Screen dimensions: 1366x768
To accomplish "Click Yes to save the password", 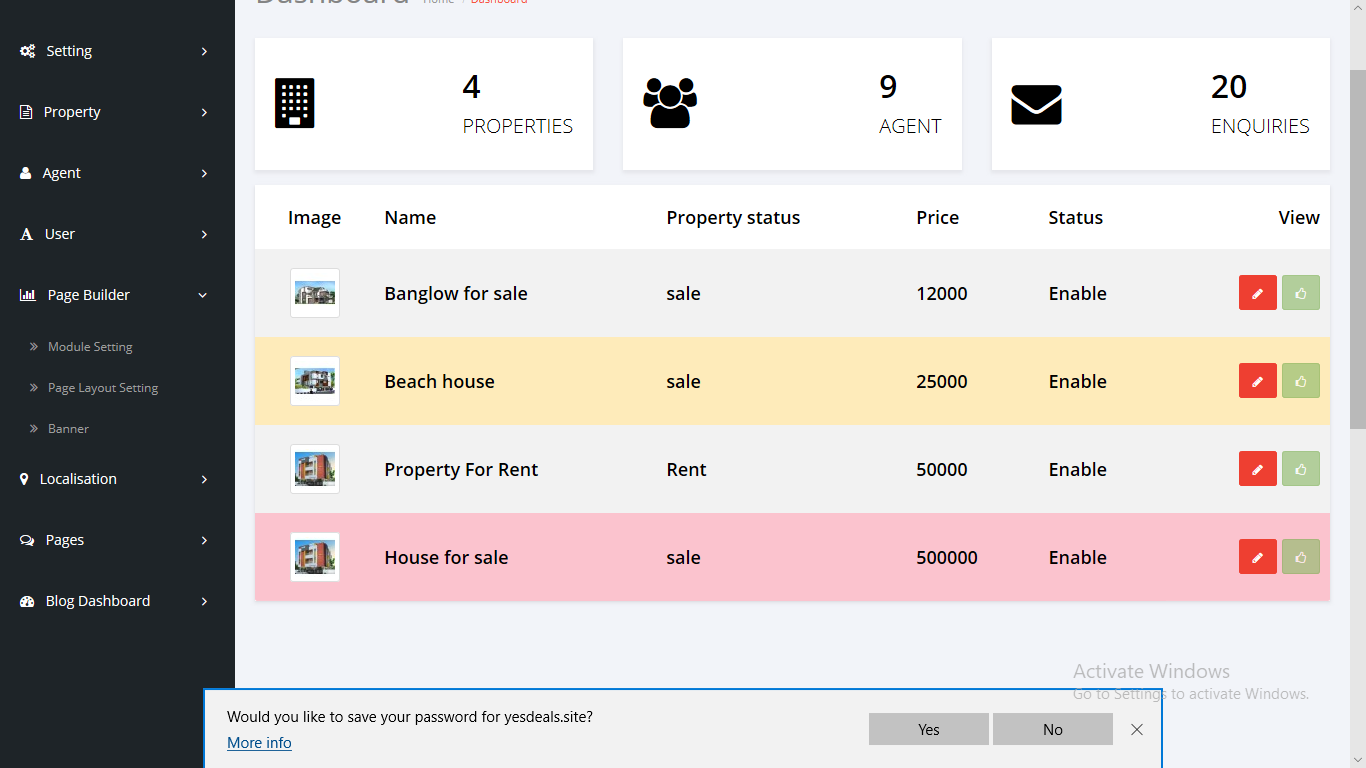I will tap(928, 729).
